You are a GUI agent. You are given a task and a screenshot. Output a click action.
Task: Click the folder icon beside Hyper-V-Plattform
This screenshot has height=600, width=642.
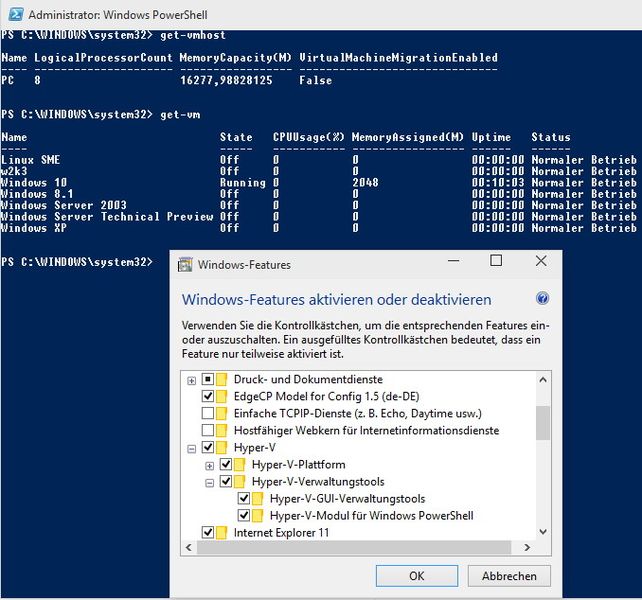[240, 464]
